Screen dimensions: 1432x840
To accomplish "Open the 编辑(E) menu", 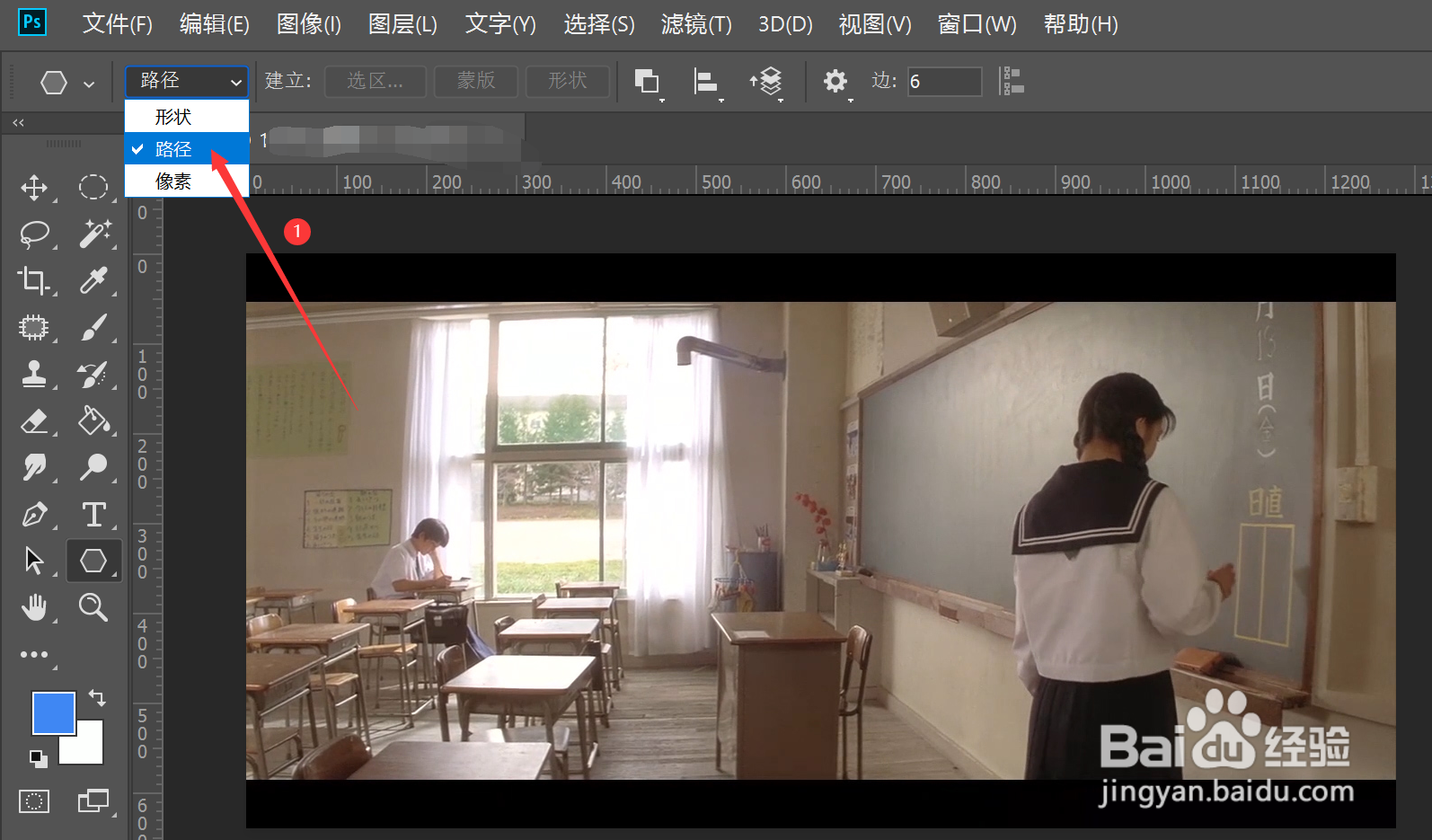I will pyautogui.click(x=215, y=24).
